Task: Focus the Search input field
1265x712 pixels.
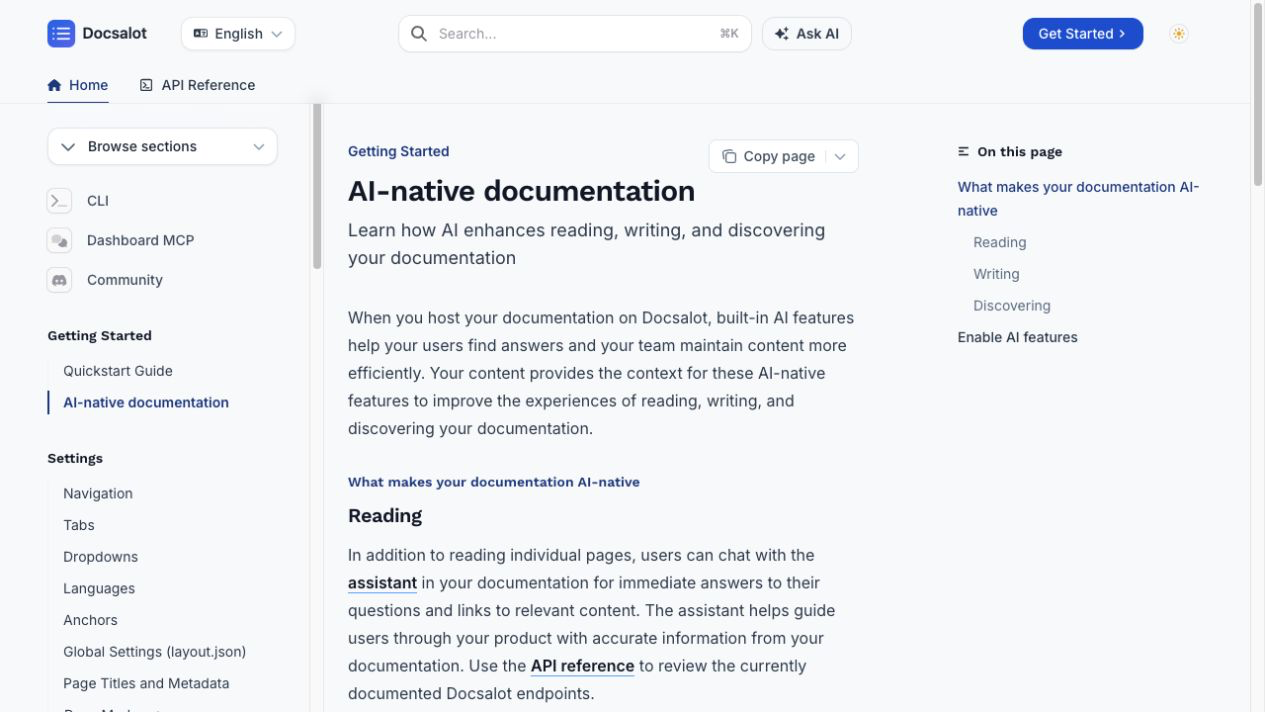Action: 575,33
